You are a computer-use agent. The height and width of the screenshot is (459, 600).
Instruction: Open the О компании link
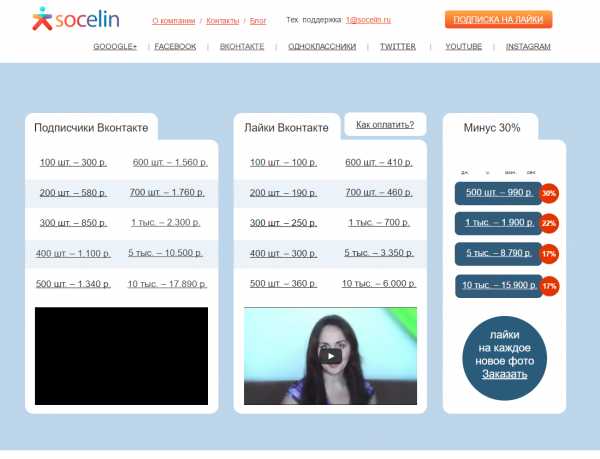[174, 21]
